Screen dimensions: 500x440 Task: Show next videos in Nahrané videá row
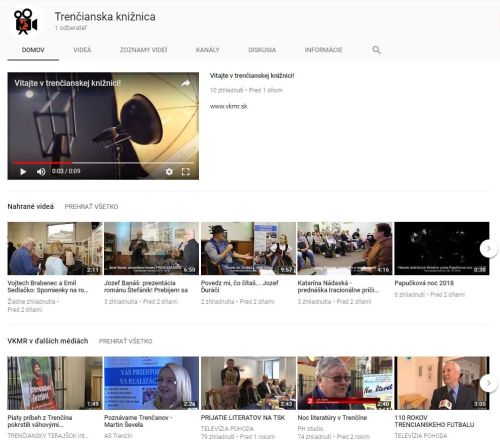click(489, 249)
